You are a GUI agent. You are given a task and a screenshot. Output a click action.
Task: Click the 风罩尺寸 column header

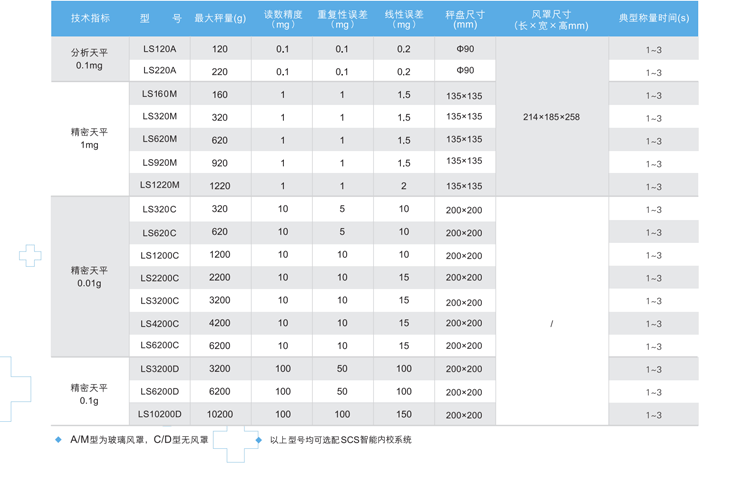pyautogui.click(x=551, y=19)
